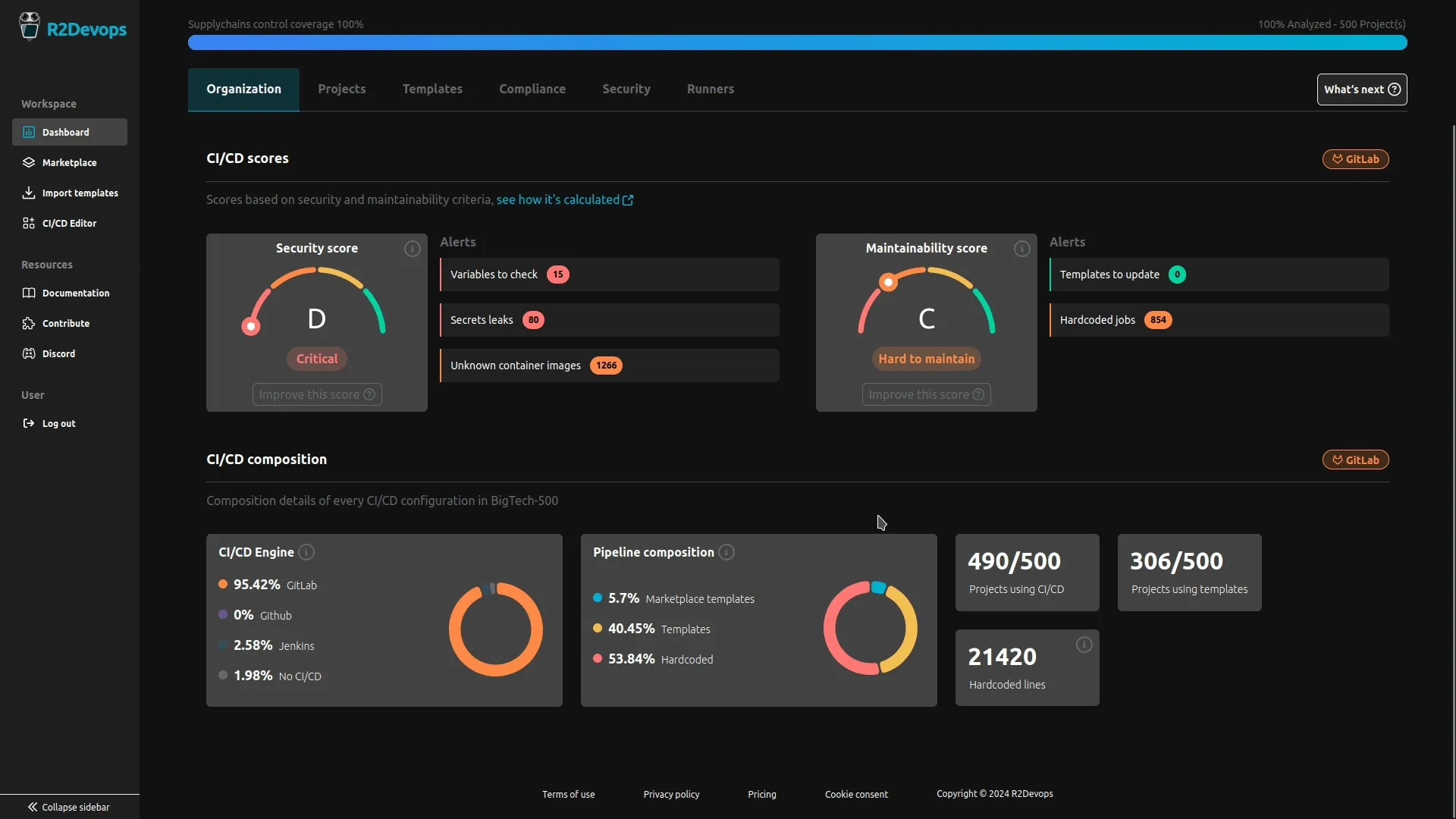Viewport: 1456px width, 819px height.
Task: Switch to the Runners tab
Action: [710, 89]
